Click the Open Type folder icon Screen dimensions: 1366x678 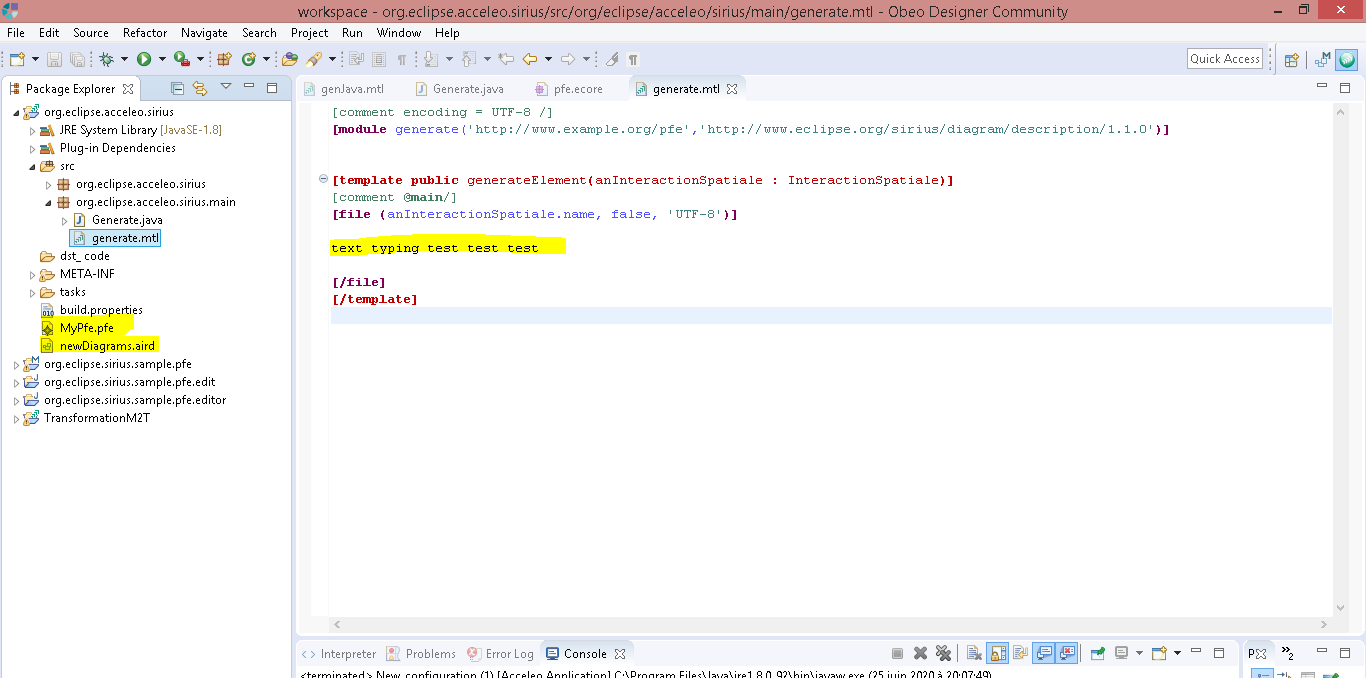click(290, 59)
